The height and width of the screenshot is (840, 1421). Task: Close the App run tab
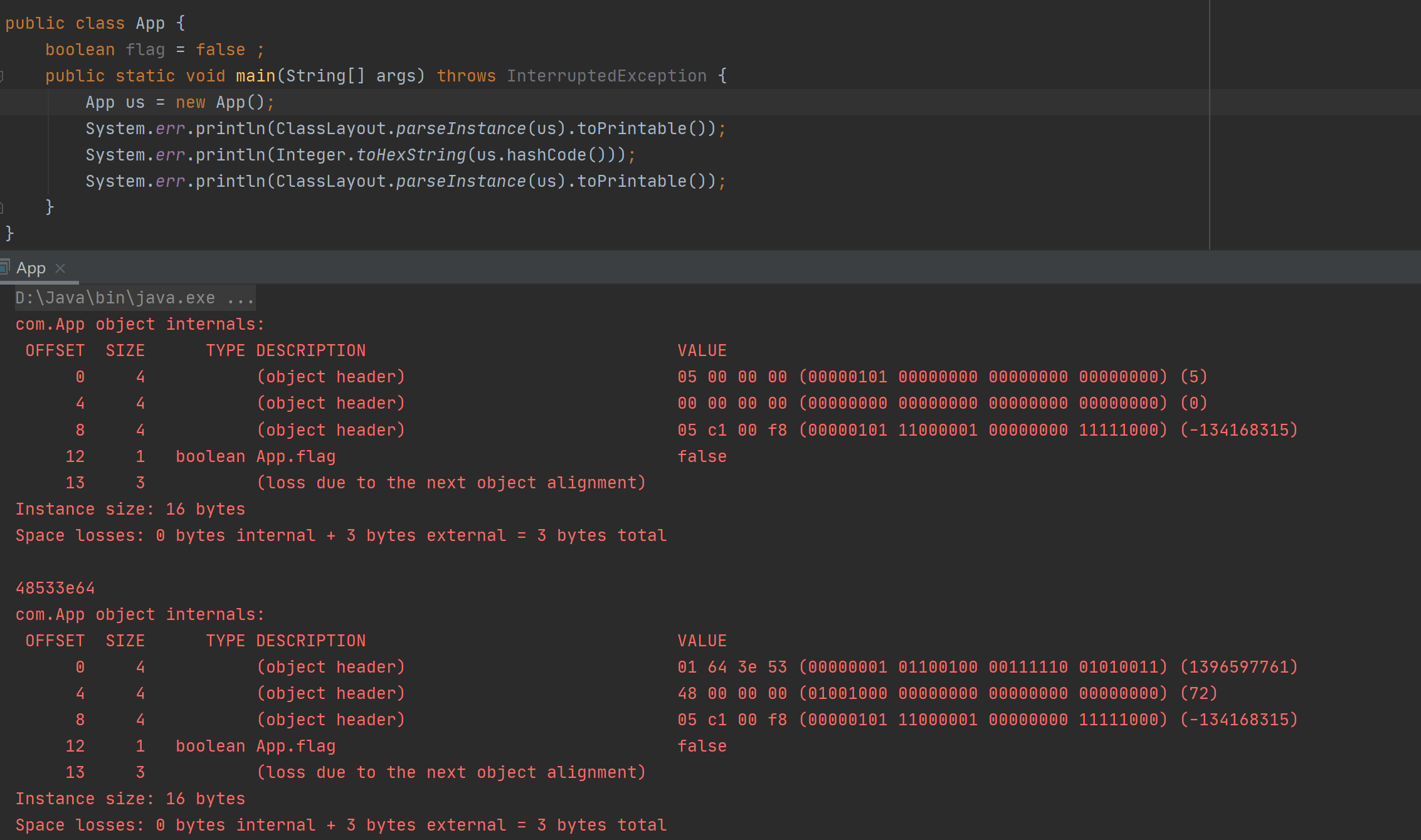[x=60, y=268]
